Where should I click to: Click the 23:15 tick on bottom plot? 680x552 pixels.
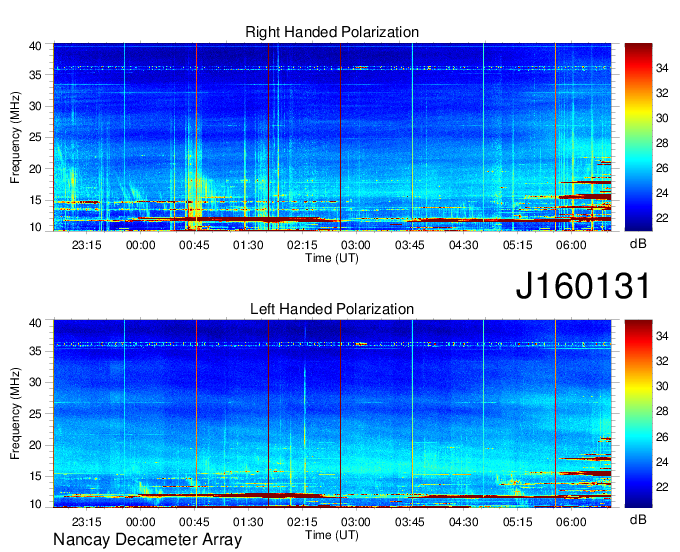click(87, 522)
